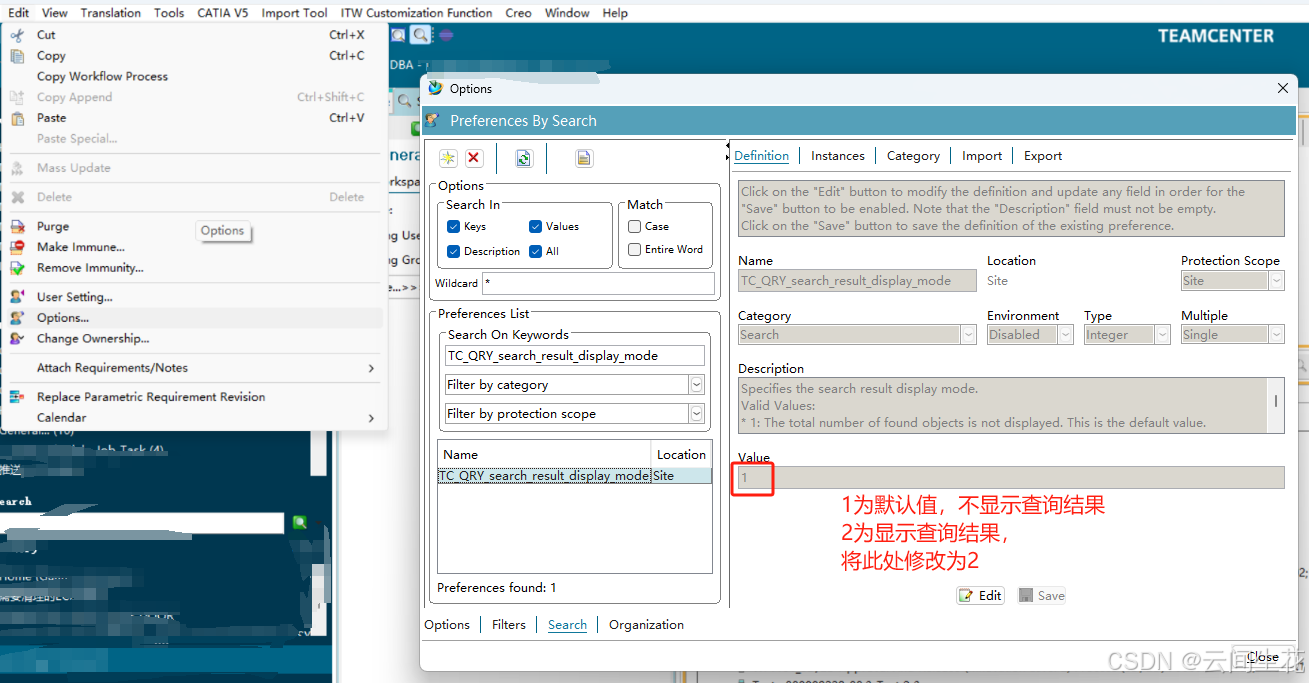This screenshot has height=683, width=1309.
Task: Click the green search button in the left panel
Action: click(299, 522)
